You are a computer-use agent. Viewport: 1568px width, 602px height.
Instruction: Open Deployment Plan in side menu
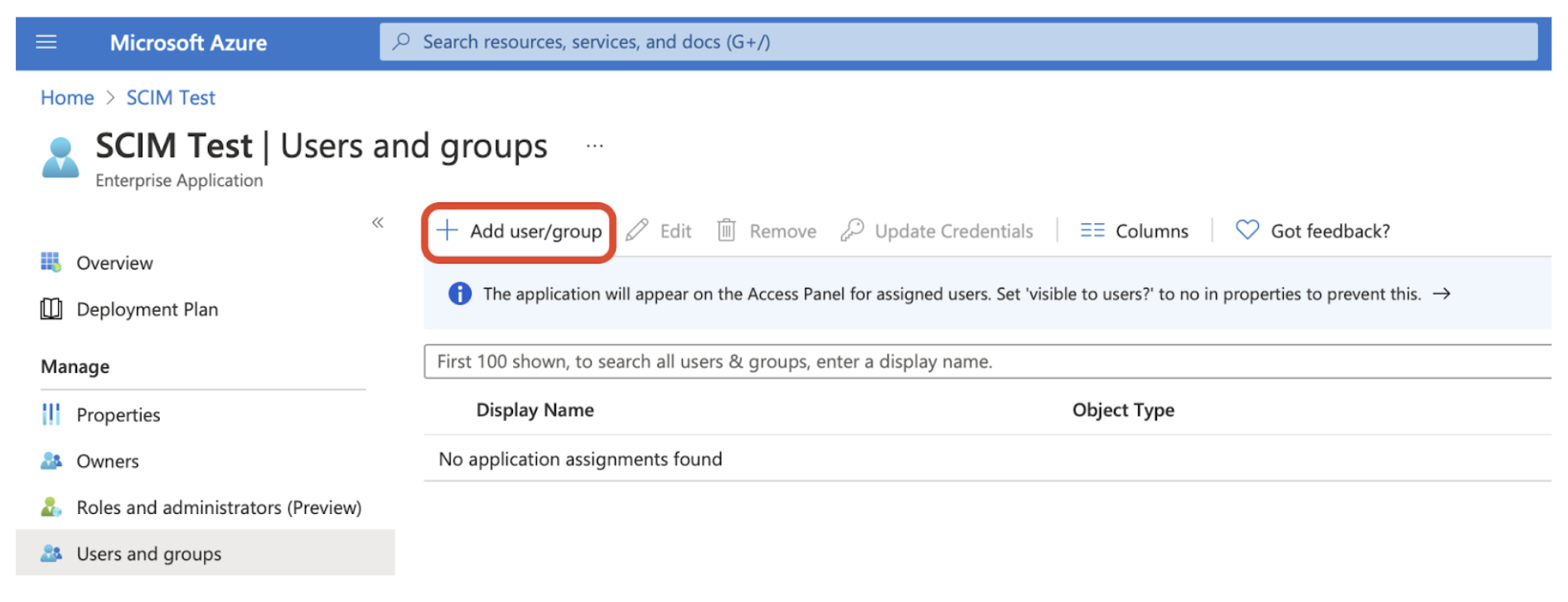click(148, 309)
